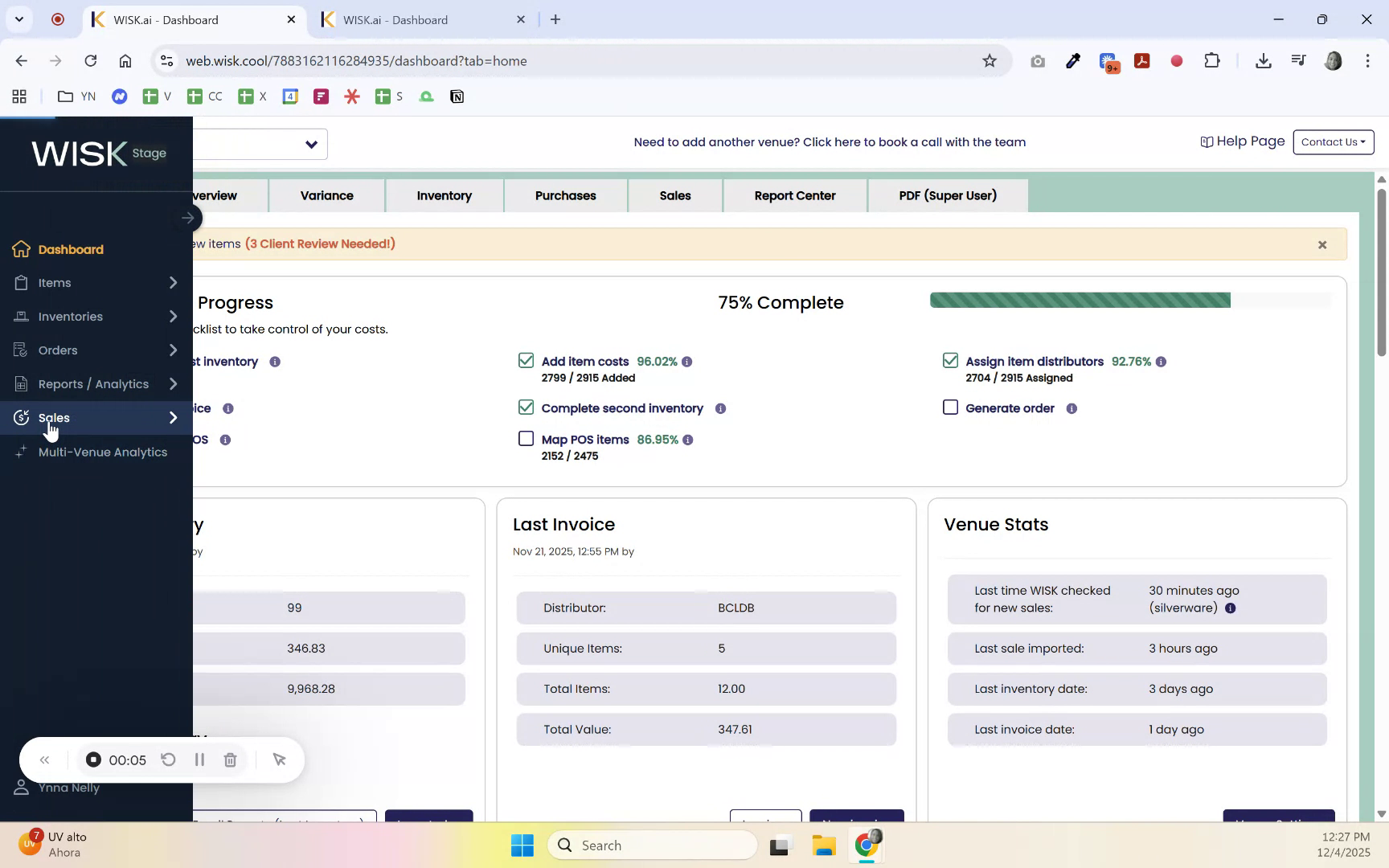
Task: Click the info icon next to Map POS items
Action: click(688, 440)
